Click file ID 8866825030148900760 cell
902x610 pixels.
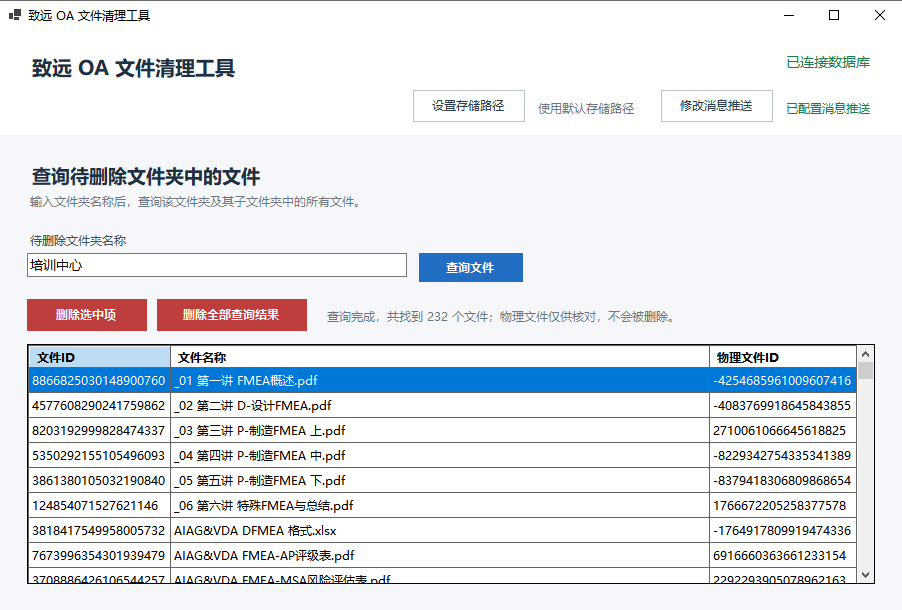point(100,380)
